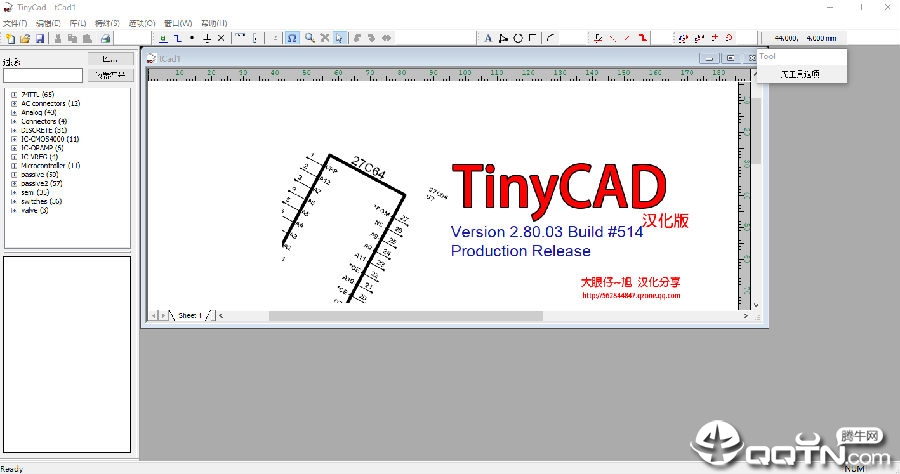
Task: Select the Power symbol tool
Action: 207,38
